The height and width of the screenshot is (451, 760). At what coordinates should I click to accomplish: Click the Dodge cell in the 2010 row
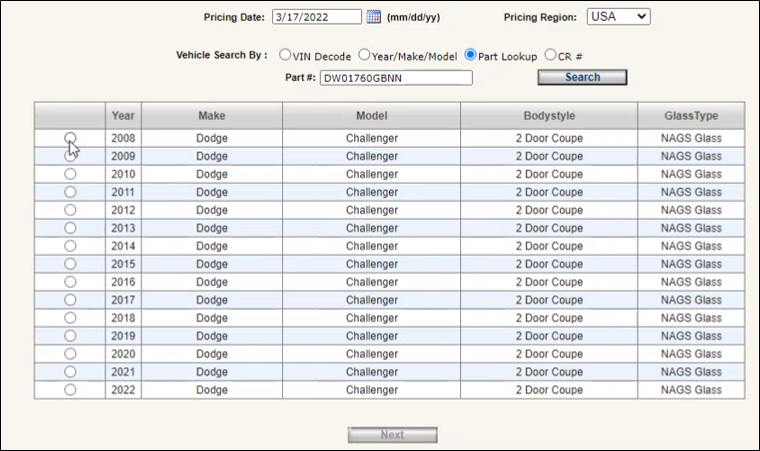[212, 174]
